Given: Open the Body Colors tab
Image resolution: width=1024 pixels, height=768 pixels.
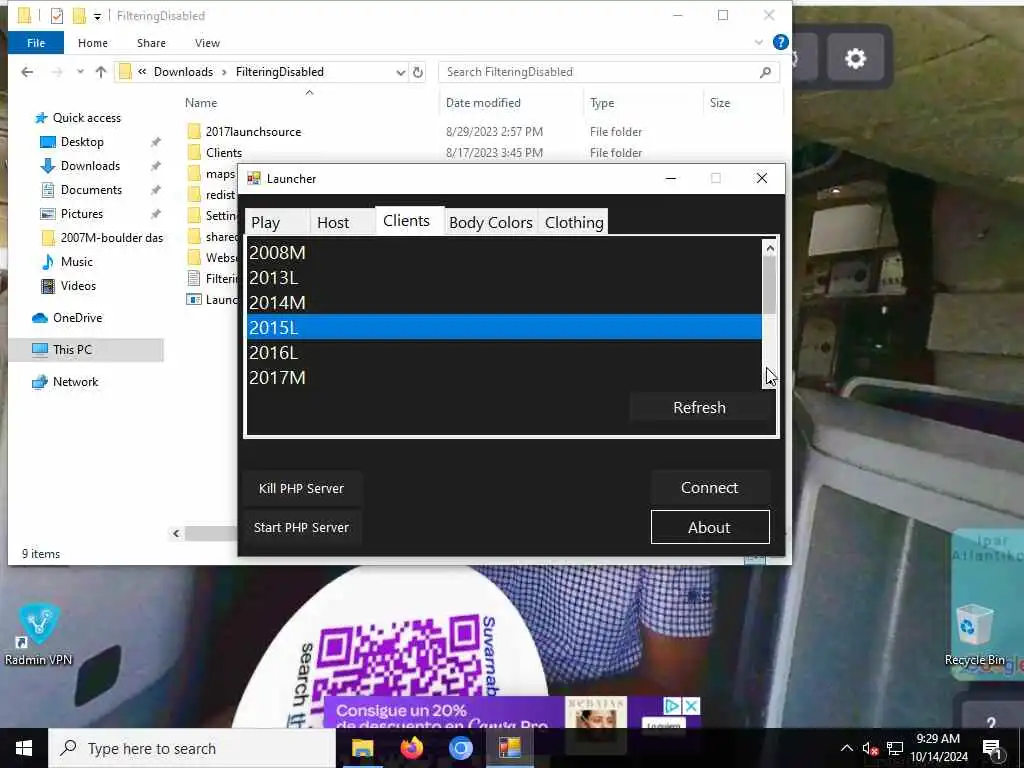Looking at the screenshot, I should 490,223.
